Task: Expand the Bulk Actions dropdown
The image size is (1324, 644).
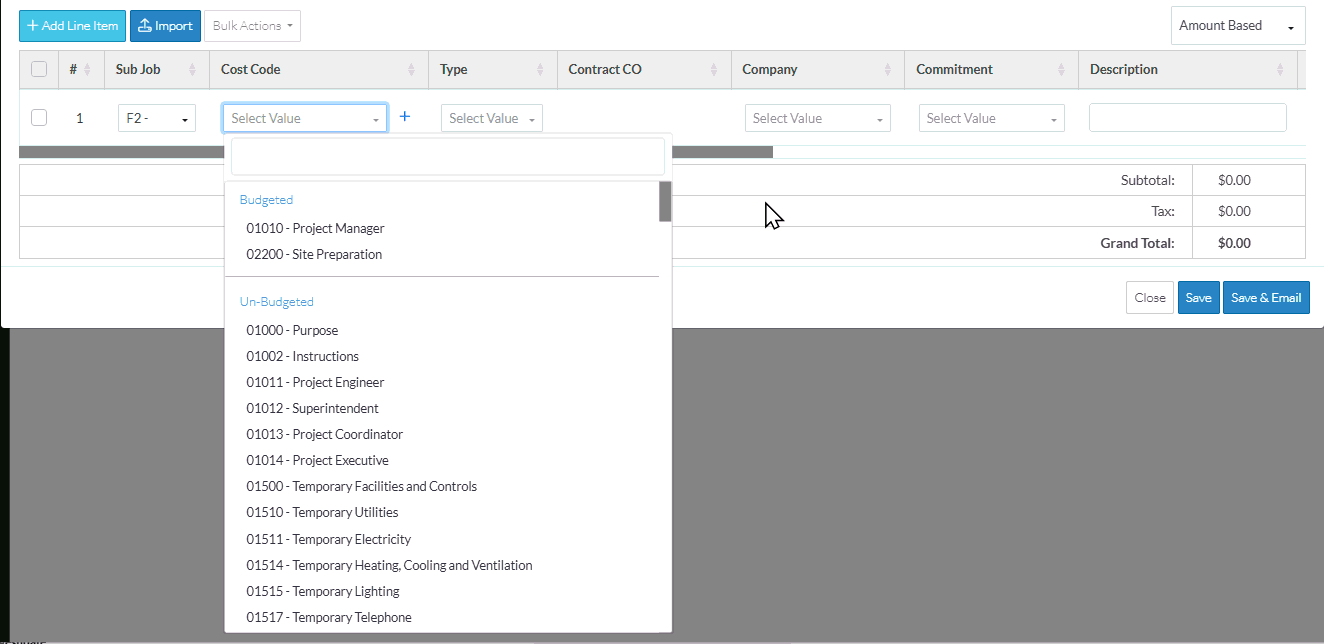Action: (252, 26)
